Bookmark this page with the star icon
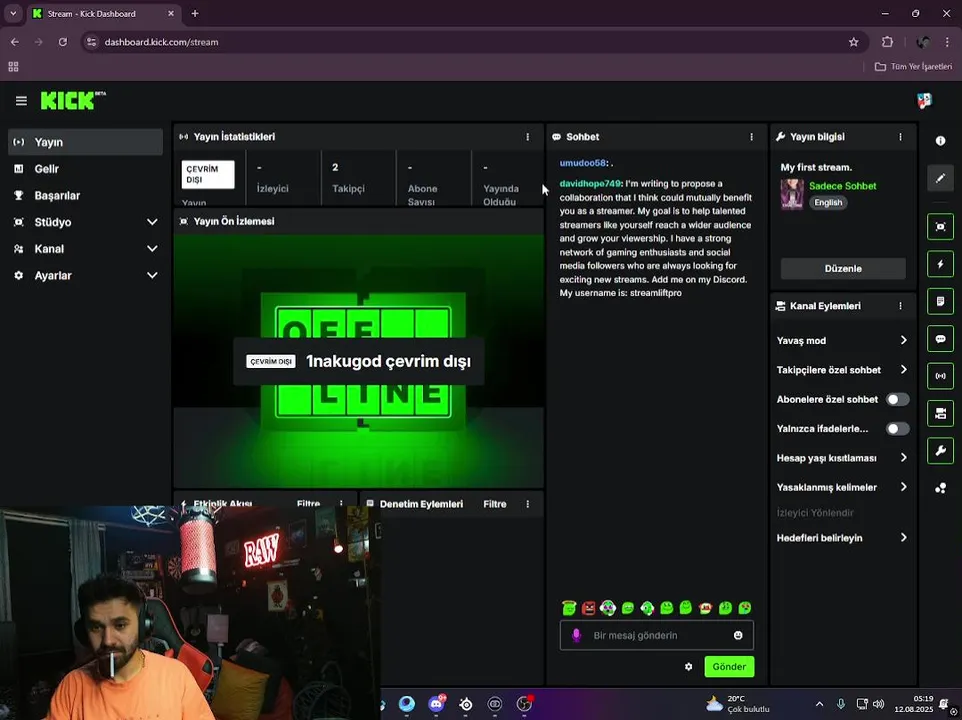Screen dimensions: 962x720 pyautogui.click(x=853, y=42)
